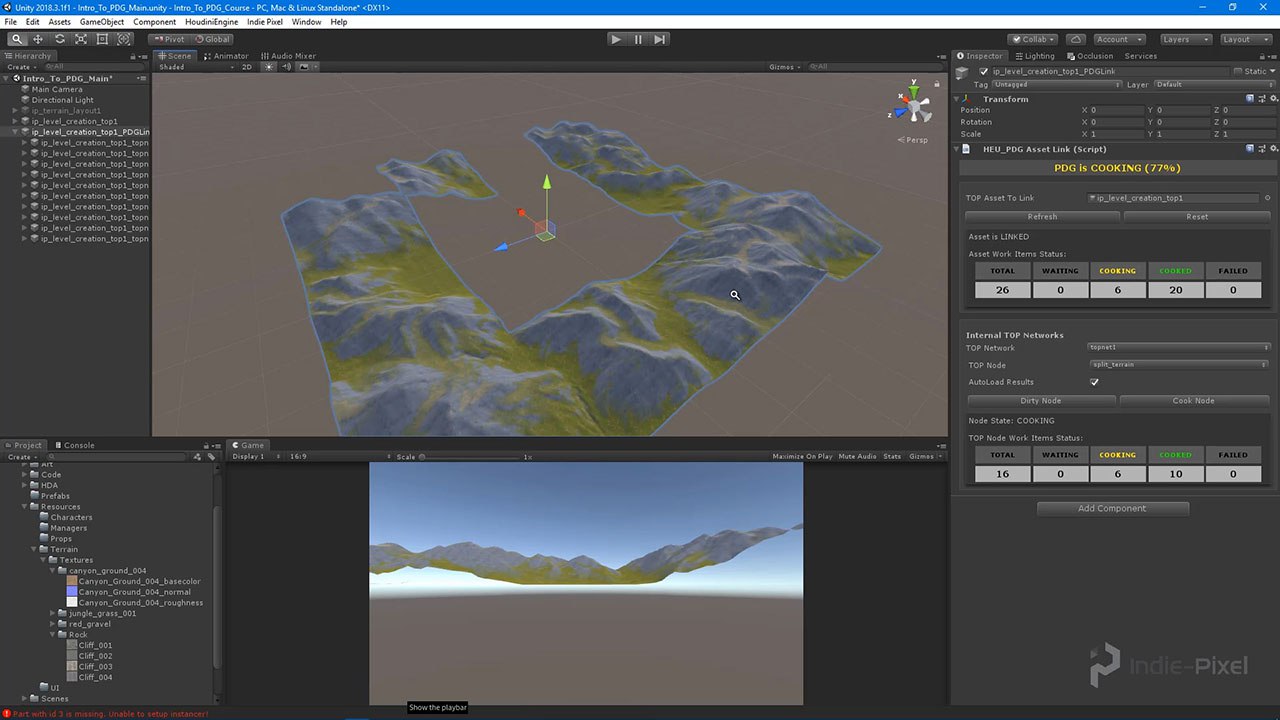The height and width of the screenshot is (720, 1280).
Task: Toggle scene audio speaker icon
Action: [286, 67]
